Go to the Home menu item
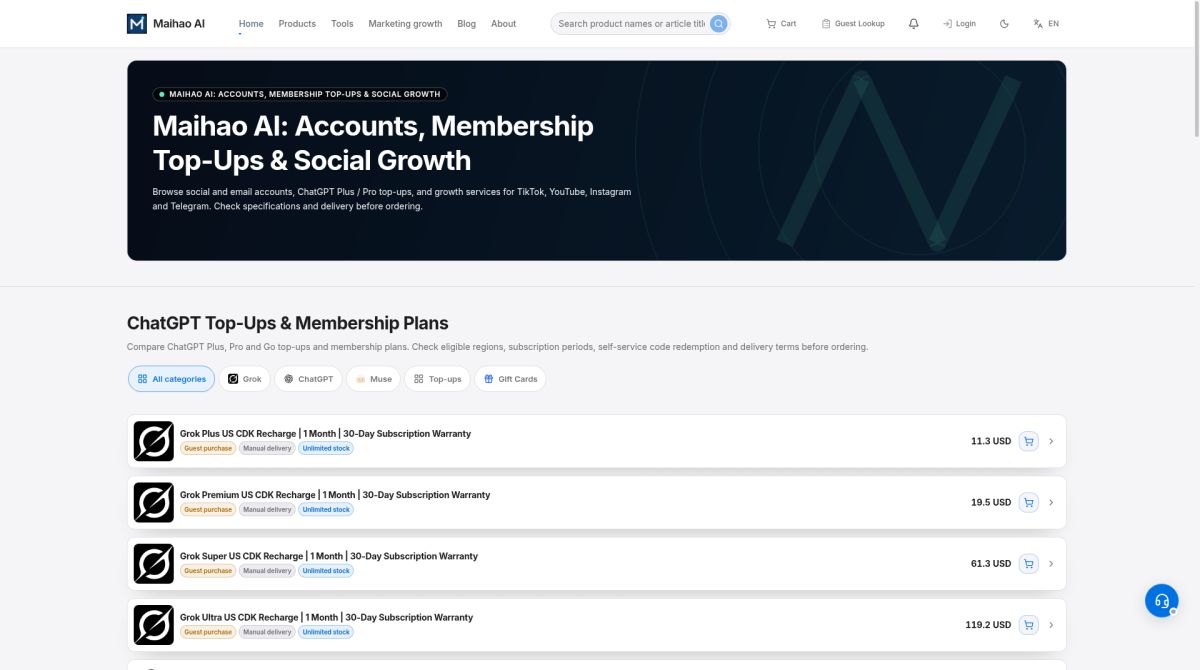Screen dimensions: 1200x670 coord(251,23)
